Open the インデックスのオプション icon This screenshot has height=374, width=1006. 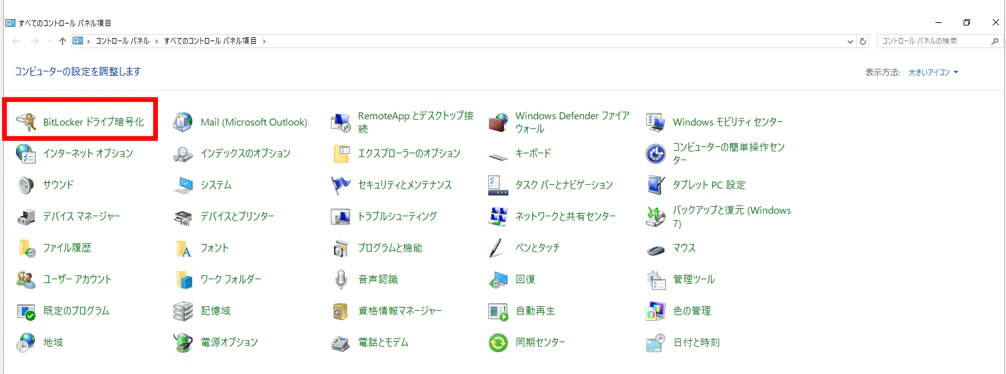click(x=183, y=153)
